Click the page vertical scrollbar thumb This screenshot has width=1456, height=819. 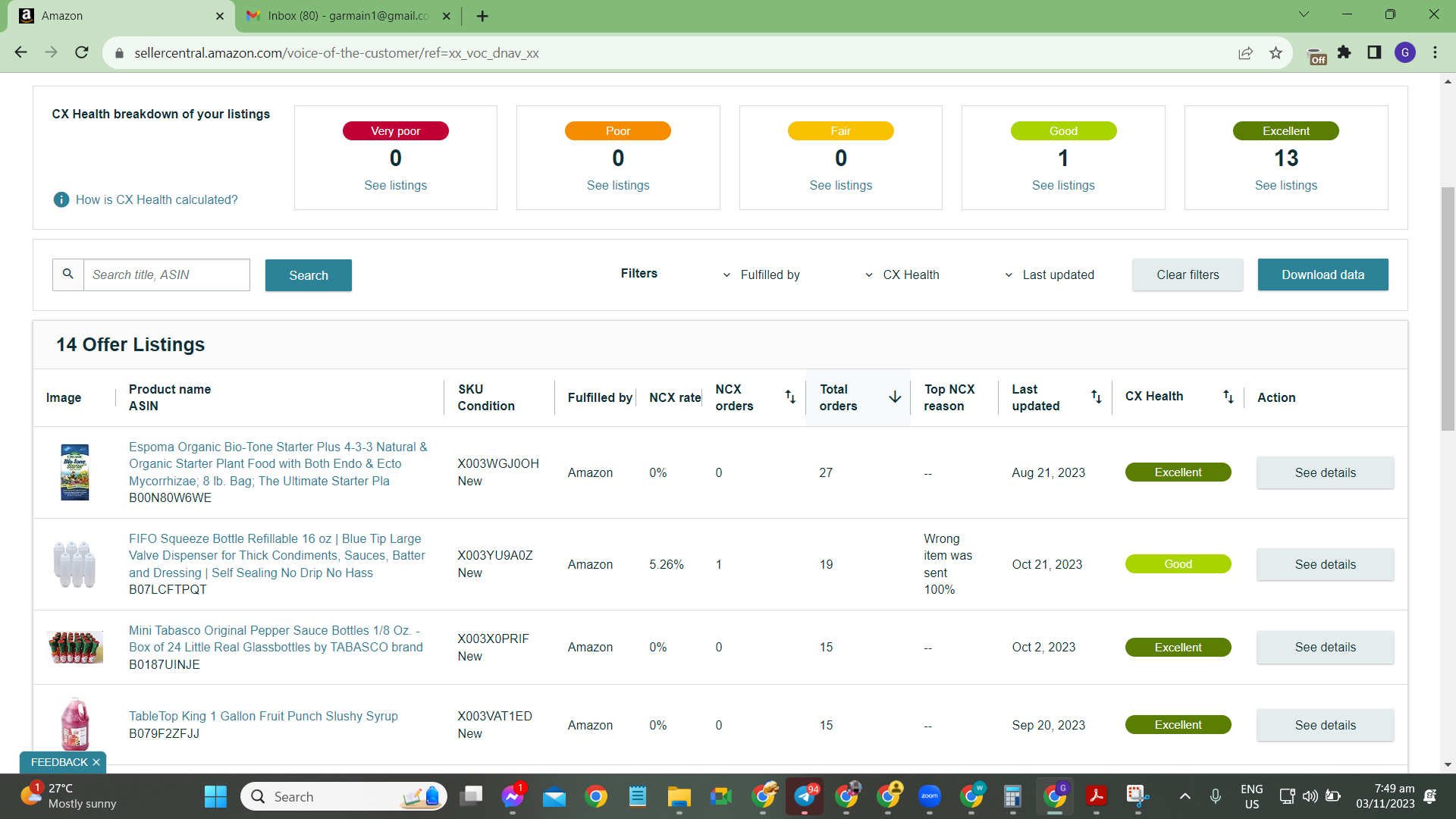coord(1448,308)
